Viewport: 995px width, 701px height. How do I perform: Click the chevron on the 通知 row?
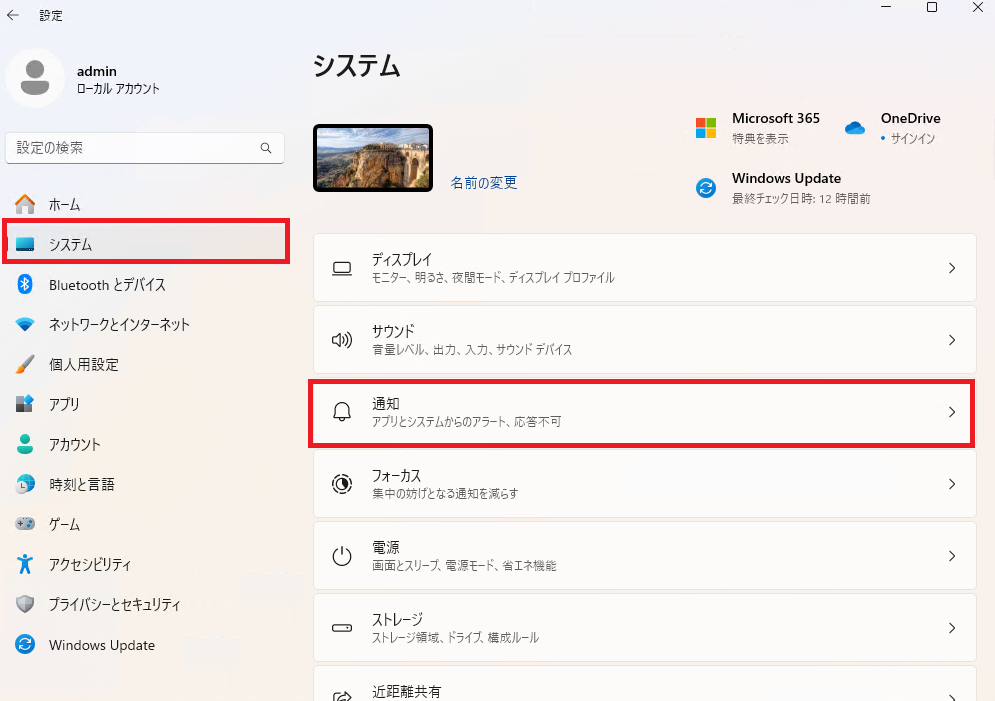pyautogui.click(x=952, y=412)
